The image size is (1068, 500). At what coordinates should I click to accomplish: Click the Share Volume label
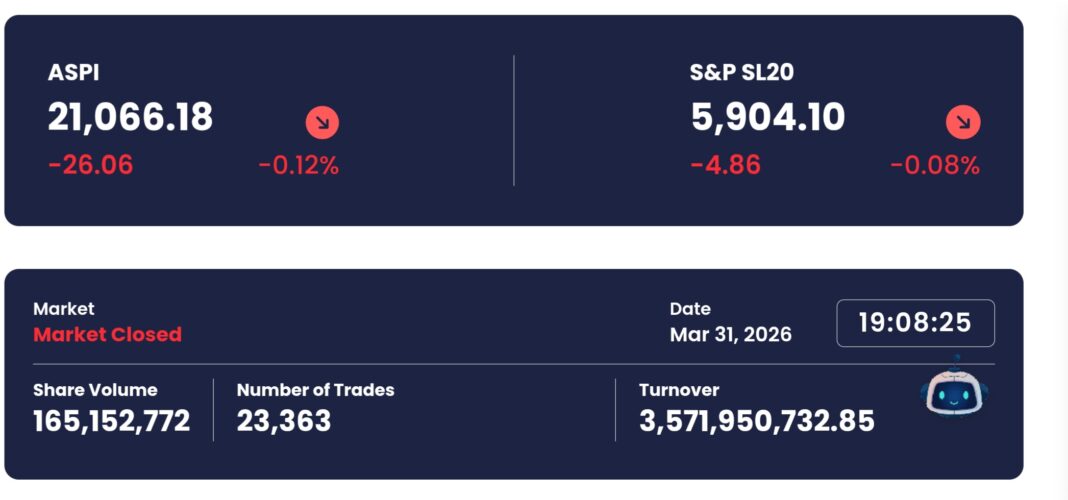(95, 390)
